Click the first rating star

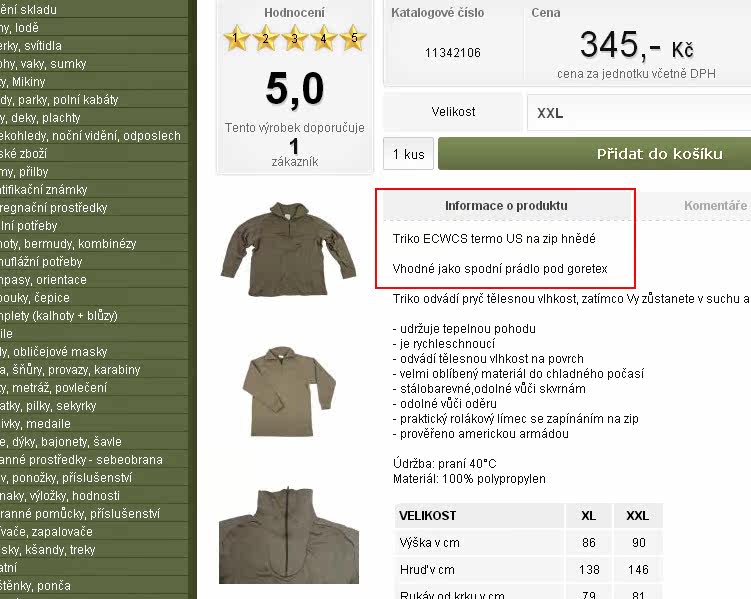[x=236, y=38]
